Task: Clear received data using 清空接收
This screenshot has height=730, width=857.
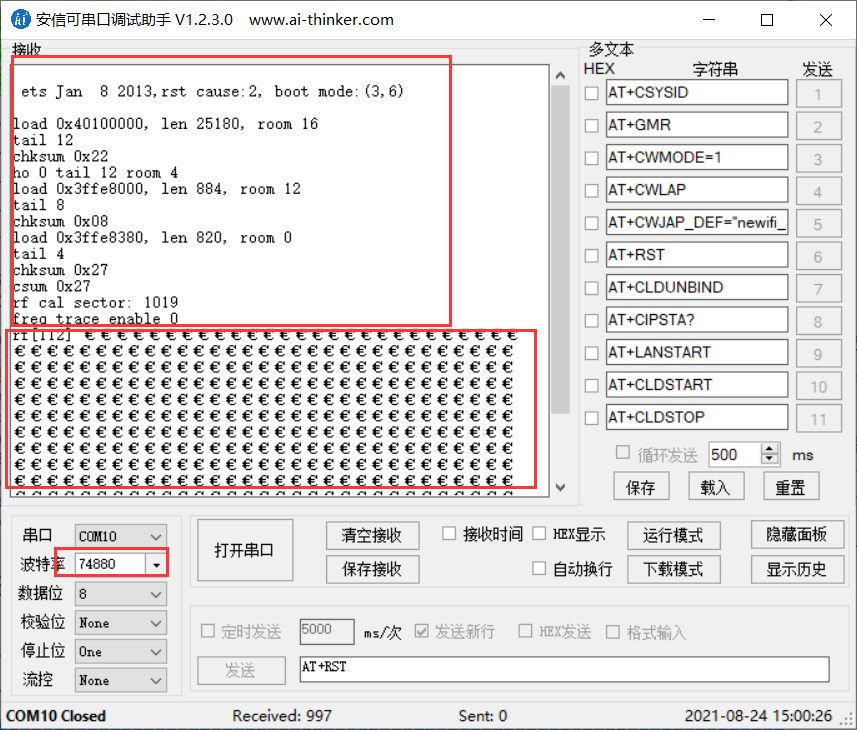Action: (372, 535)
